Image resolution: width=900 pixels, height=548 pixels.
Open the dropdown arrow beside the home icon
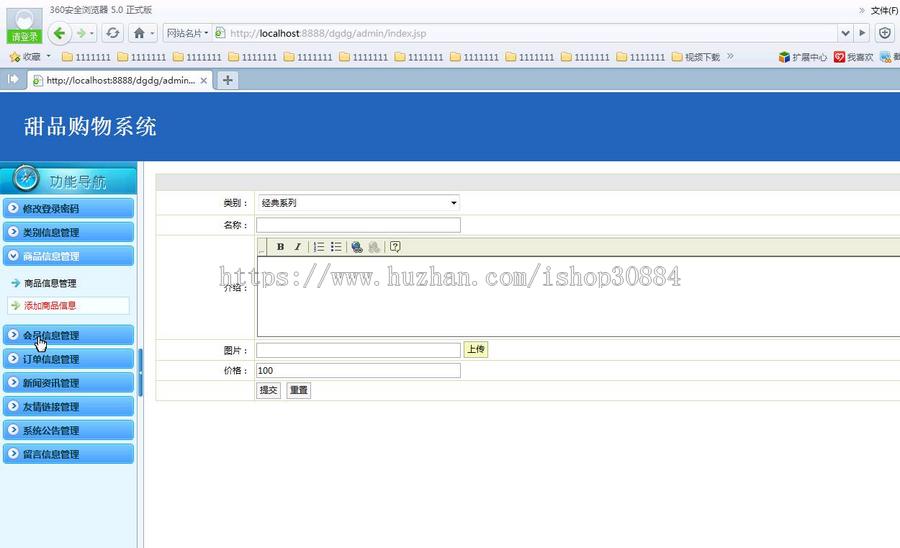pyautogui.click(x=152, y=33)
